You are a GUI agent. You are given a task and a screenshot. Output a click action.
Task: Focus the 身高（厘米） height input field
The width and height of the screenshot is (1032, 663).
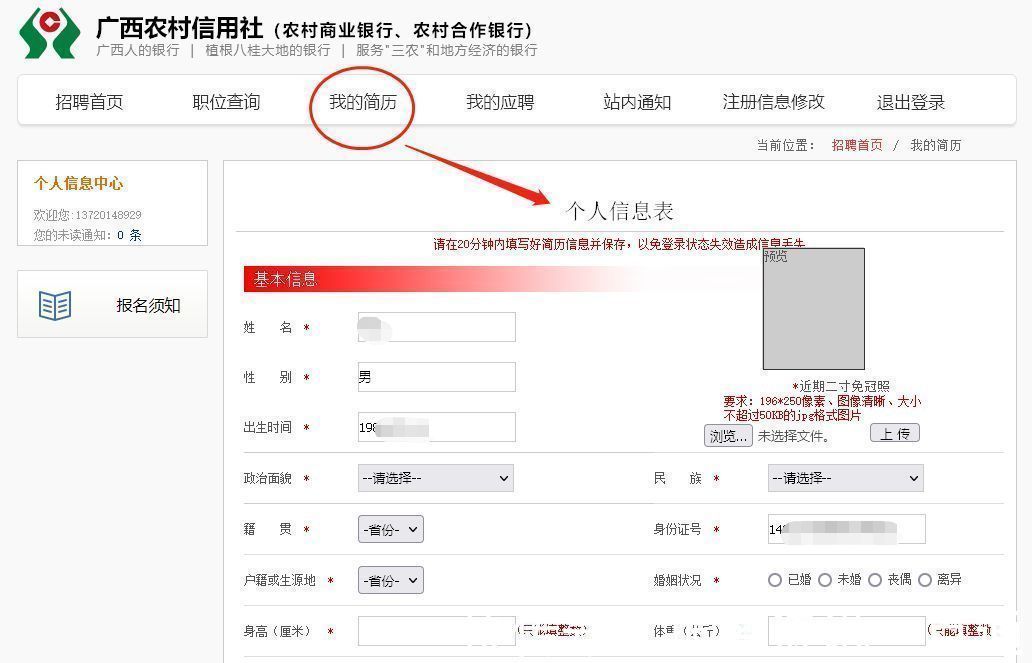pos(436,631)
